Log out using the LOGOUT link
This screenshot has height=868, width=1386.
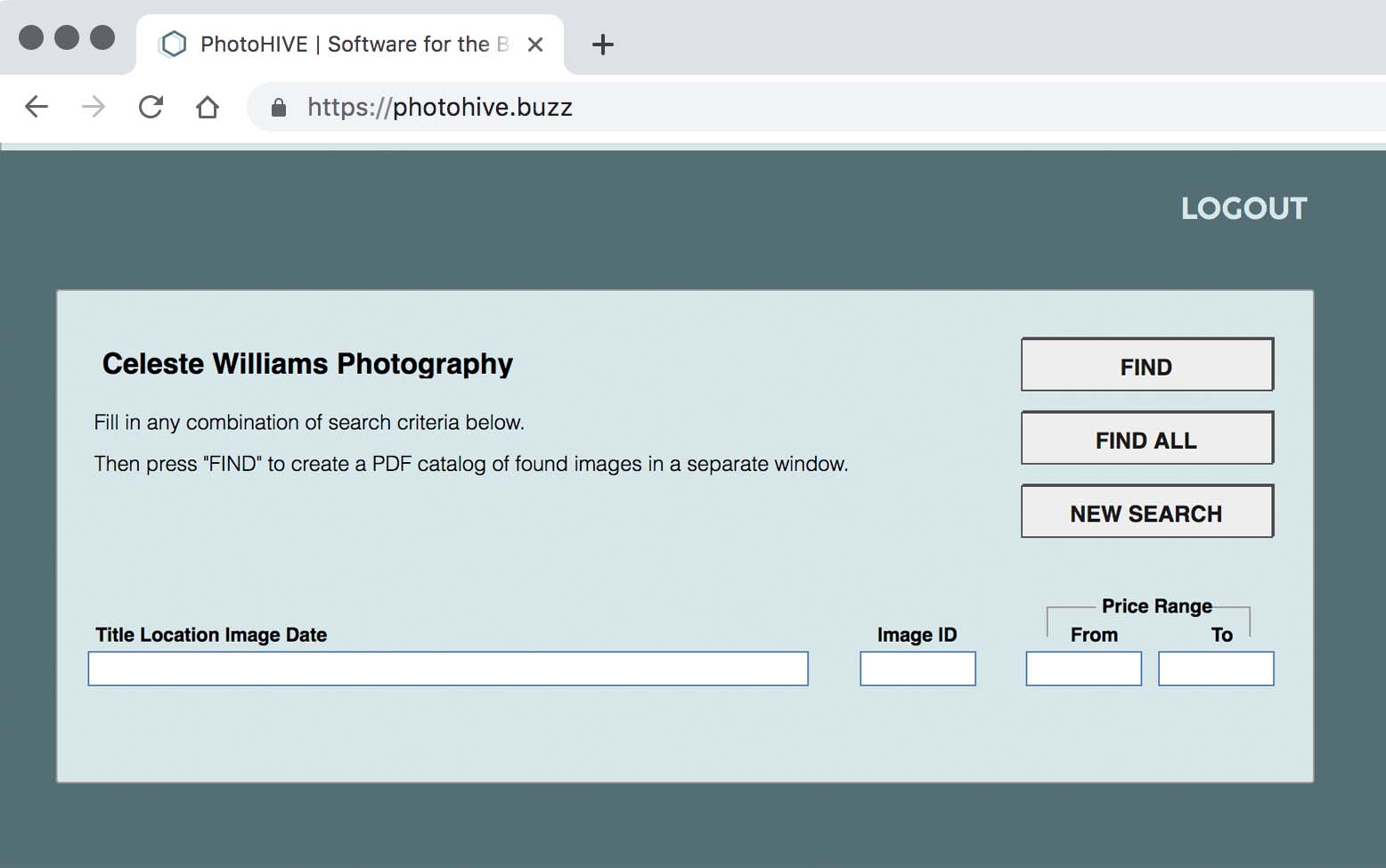tap(1243, 208)
